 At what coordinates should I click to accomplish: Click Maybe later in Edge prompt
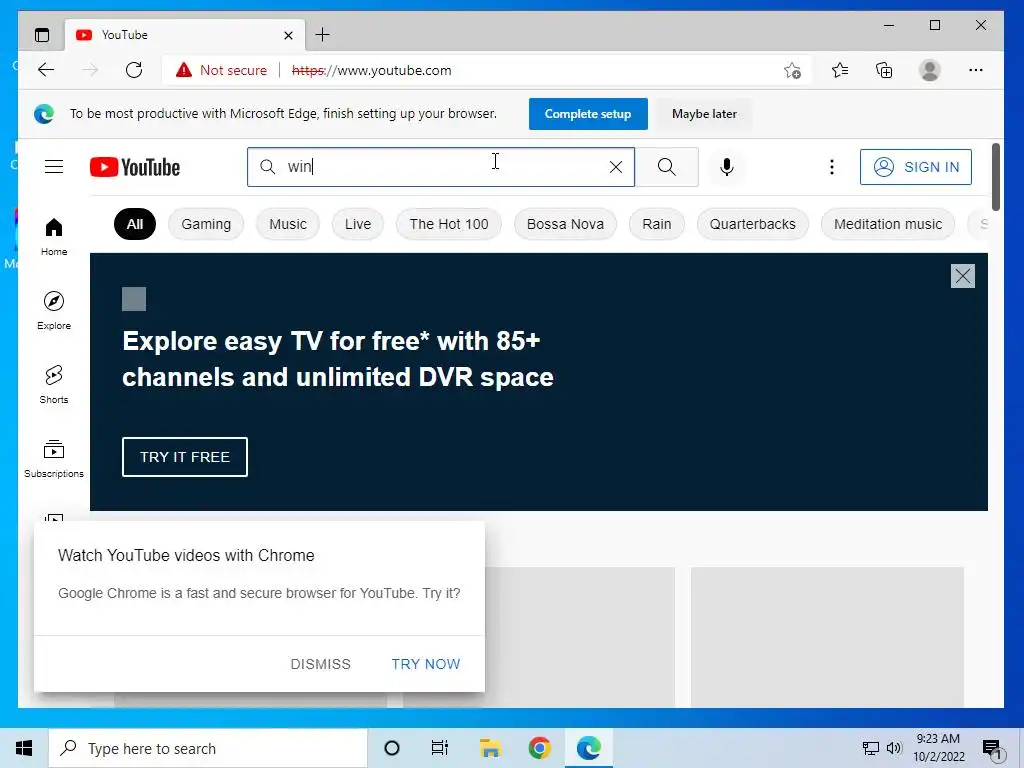click(704, 114)
